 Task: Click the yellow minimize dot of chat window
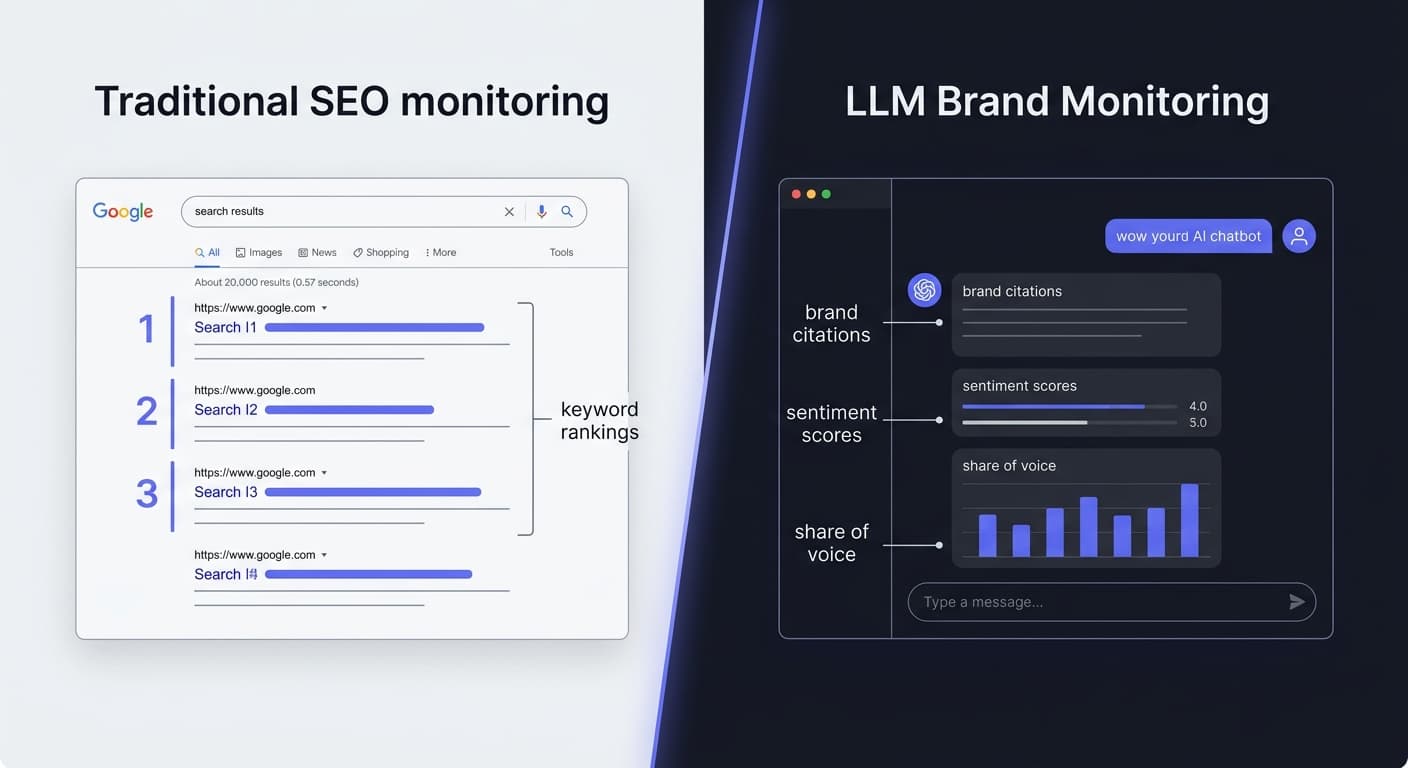[x=811, y=194]
